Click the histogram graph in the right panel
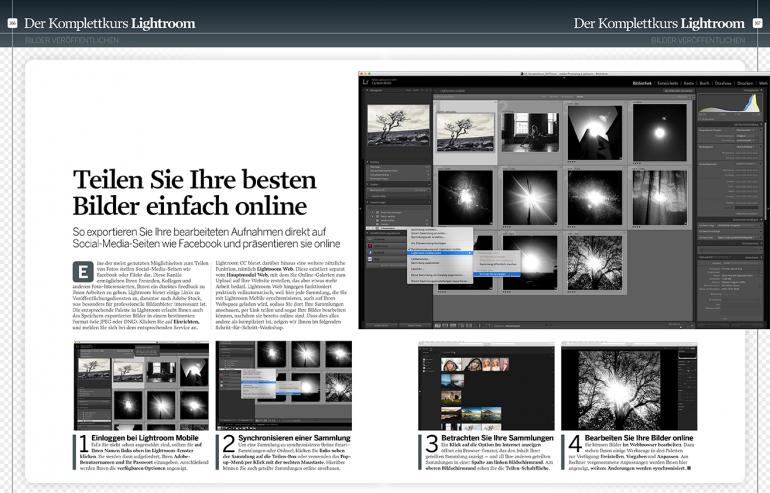This screenshot has width=770, height=493. [730, 104]
